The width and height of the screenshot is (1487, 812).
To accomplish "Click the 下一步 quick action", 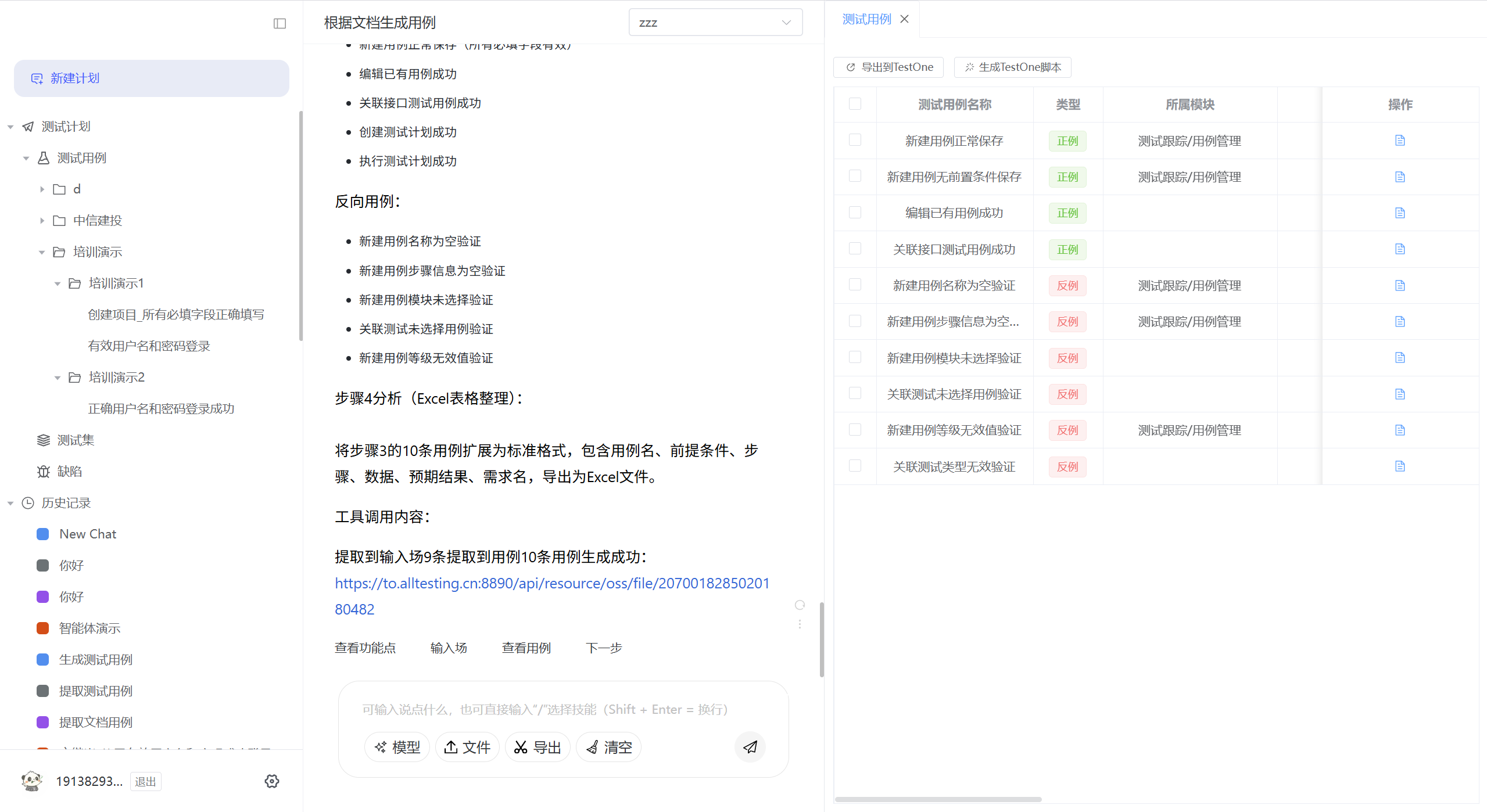I will click(604, 648).
